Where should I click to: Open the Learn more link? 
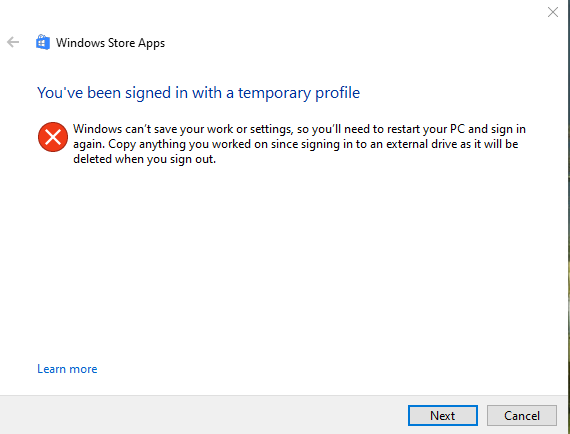pyautogui.click(x=67, y=369)
